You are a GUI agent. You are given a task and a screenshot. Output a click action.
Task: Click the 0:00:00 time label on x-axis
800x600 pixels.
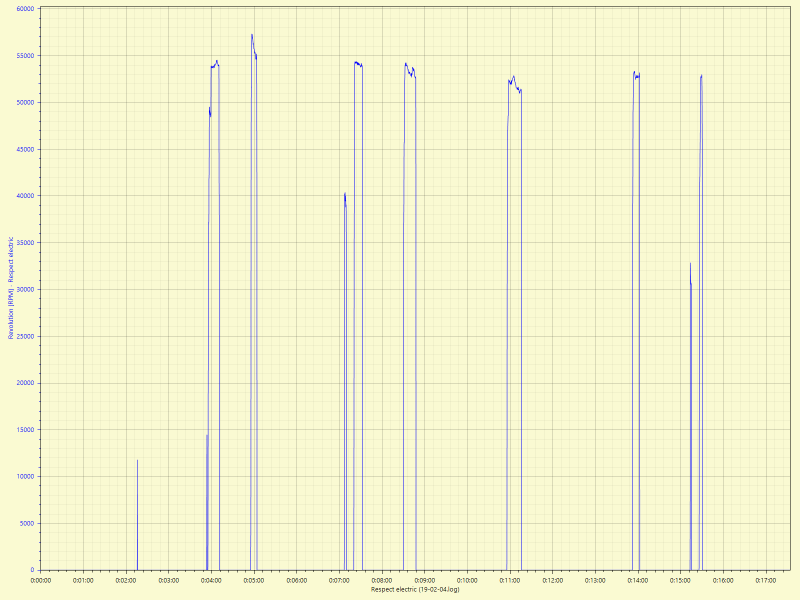point(40,579)
